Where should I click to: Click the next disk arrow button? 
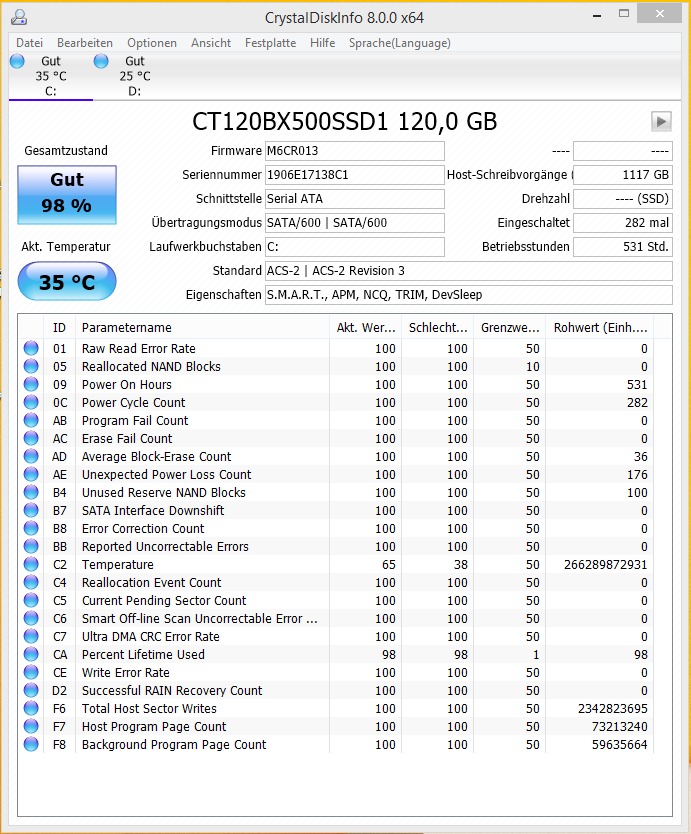pyautogui.click(x=661, y=121)
